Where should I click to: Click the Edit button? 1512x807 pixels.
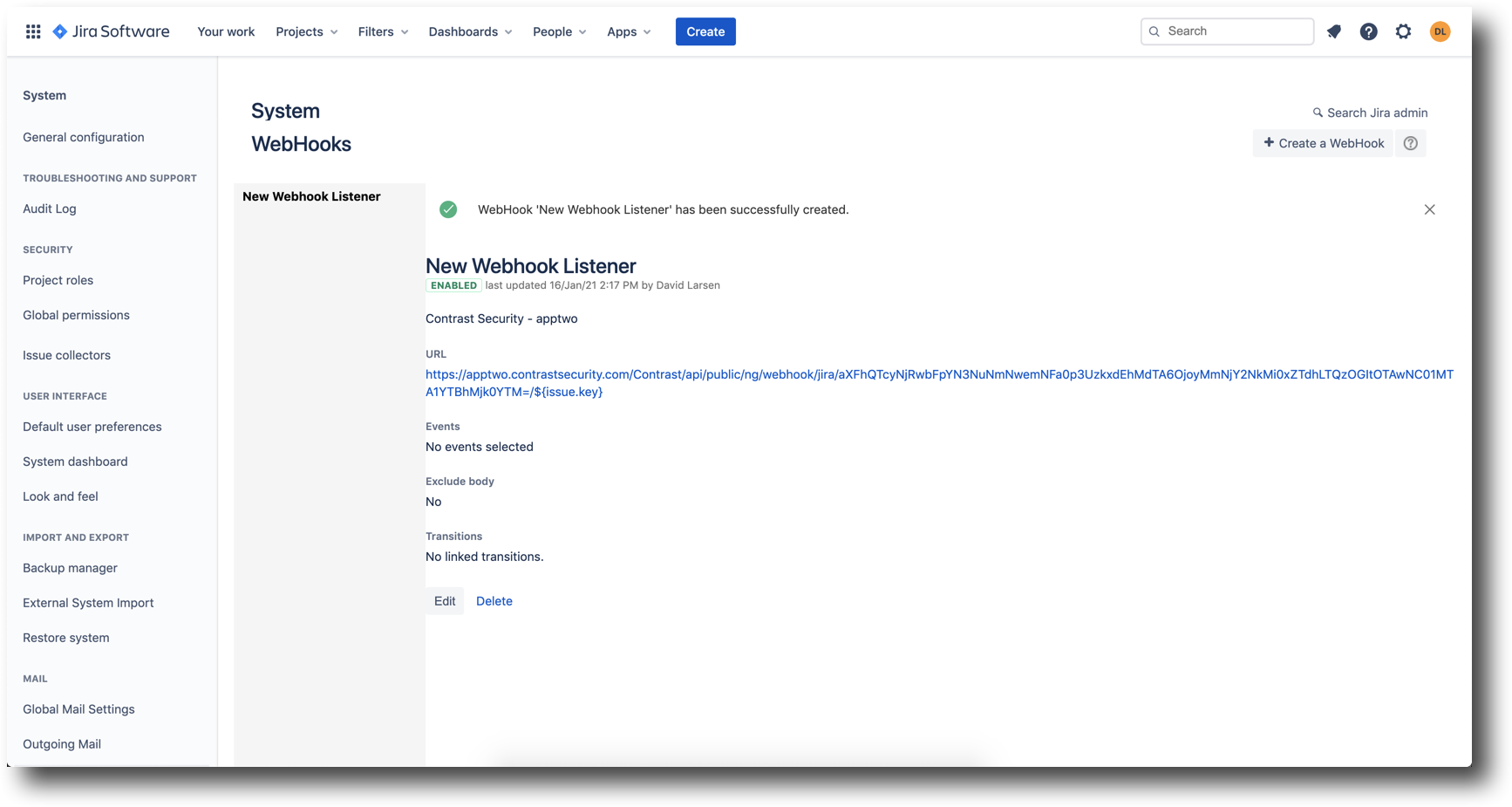(x=445, y=601)
